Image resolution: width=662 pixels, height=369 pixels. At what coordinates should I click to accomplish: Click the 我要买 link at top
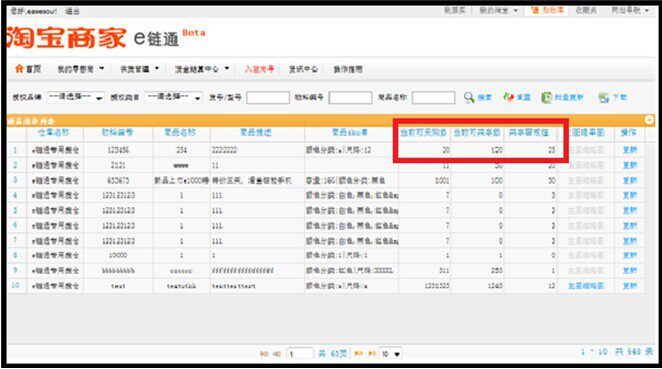[454, 10]
